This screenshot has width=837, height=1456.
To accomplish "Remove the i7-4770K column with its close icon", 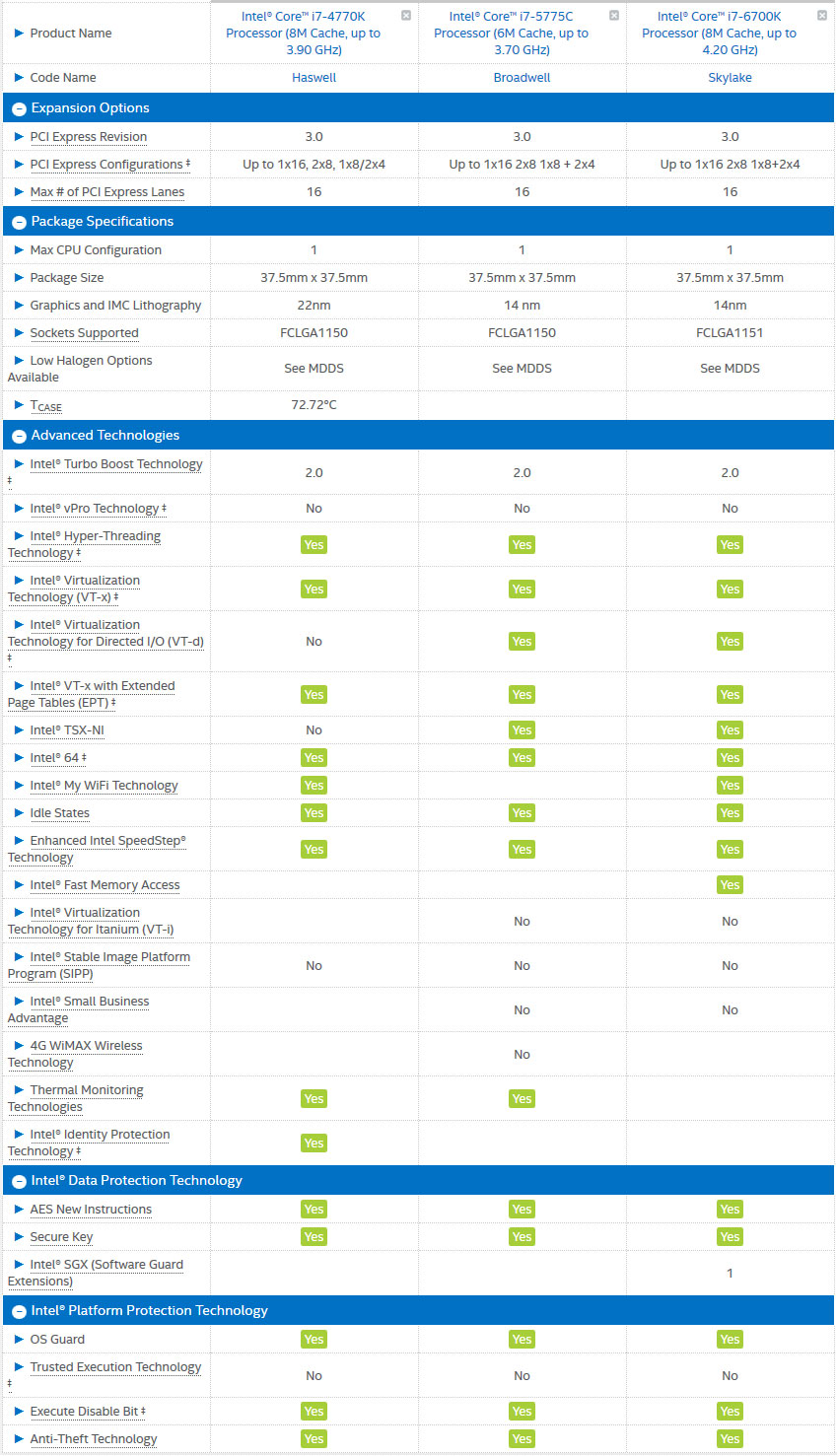I will 406,16.
